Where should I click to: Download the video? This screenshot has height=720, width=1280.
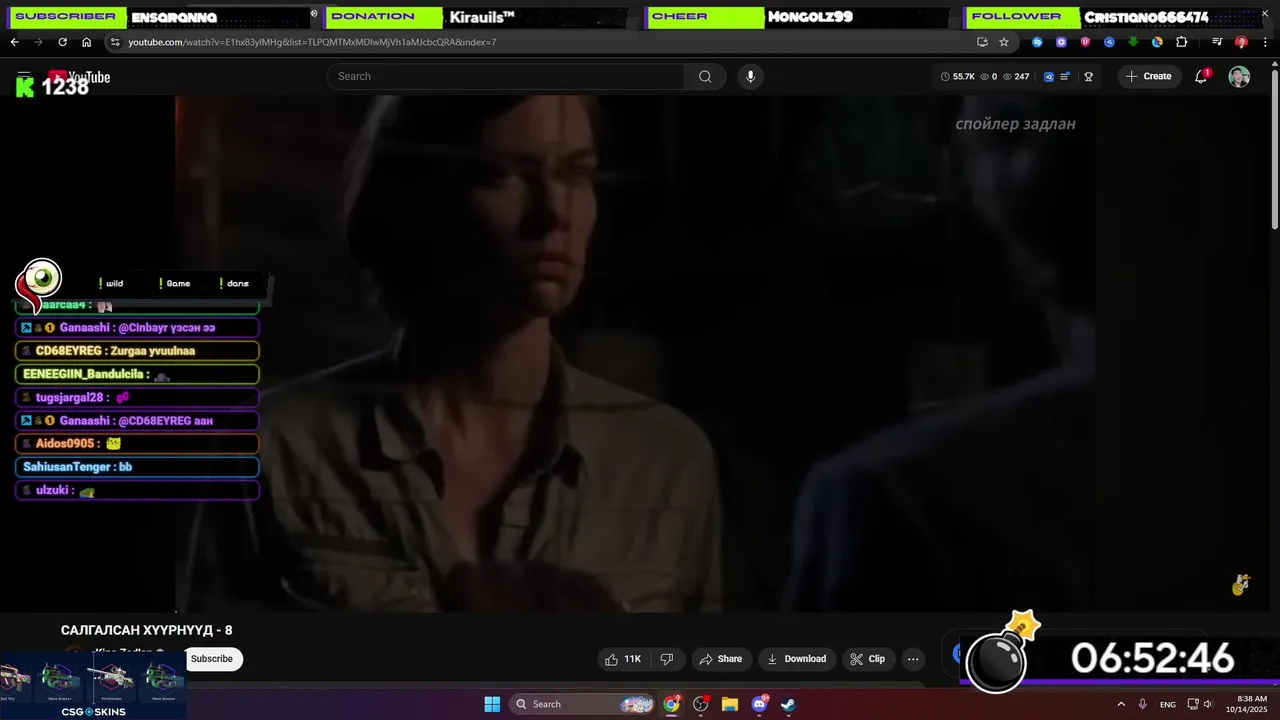pos(796,659)
